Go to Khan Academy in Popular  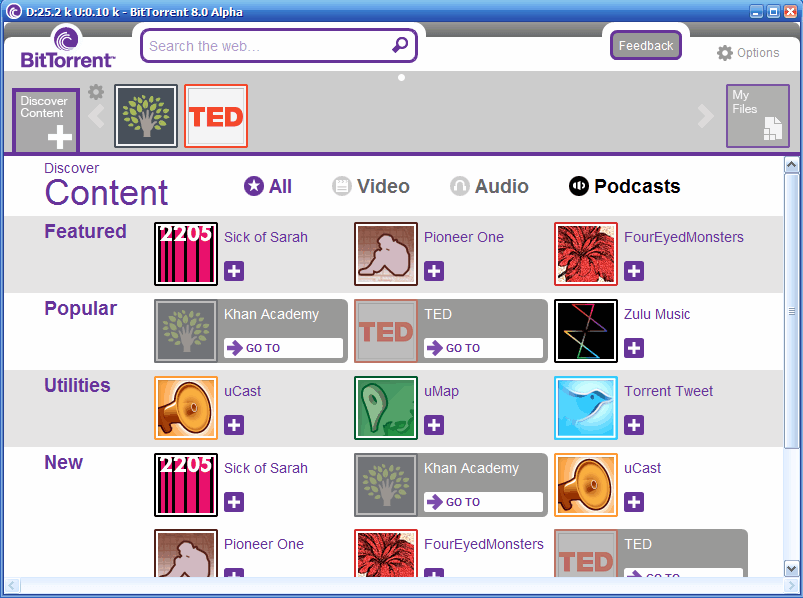tap(283, 348)
